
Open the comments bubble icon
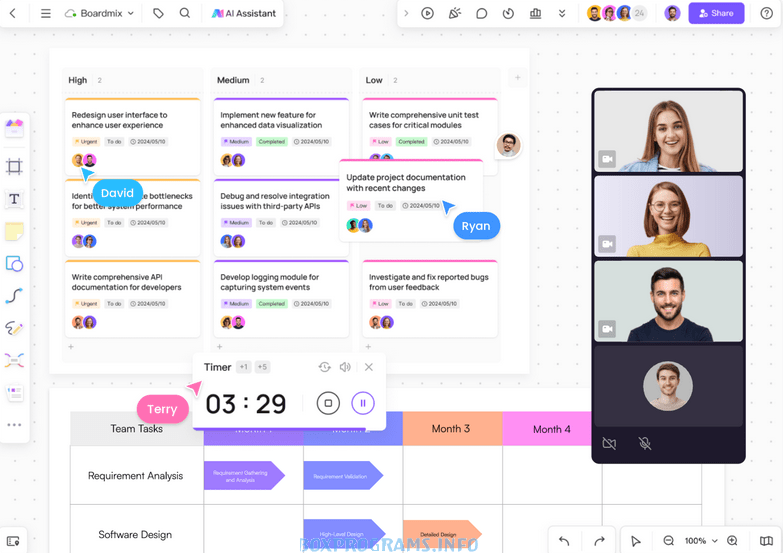(481, 13)
